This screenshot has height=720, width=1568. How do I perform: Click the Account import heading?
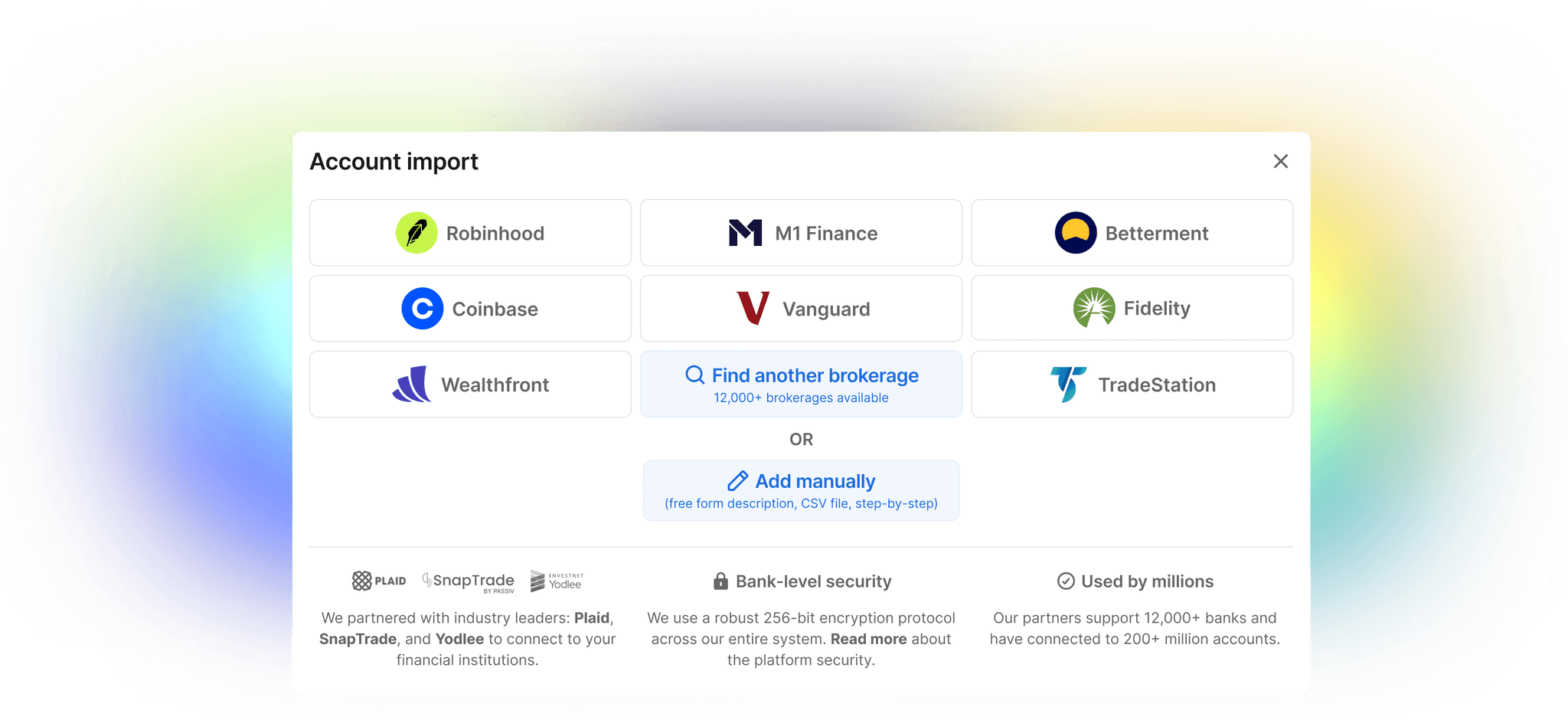coord(394,162)
